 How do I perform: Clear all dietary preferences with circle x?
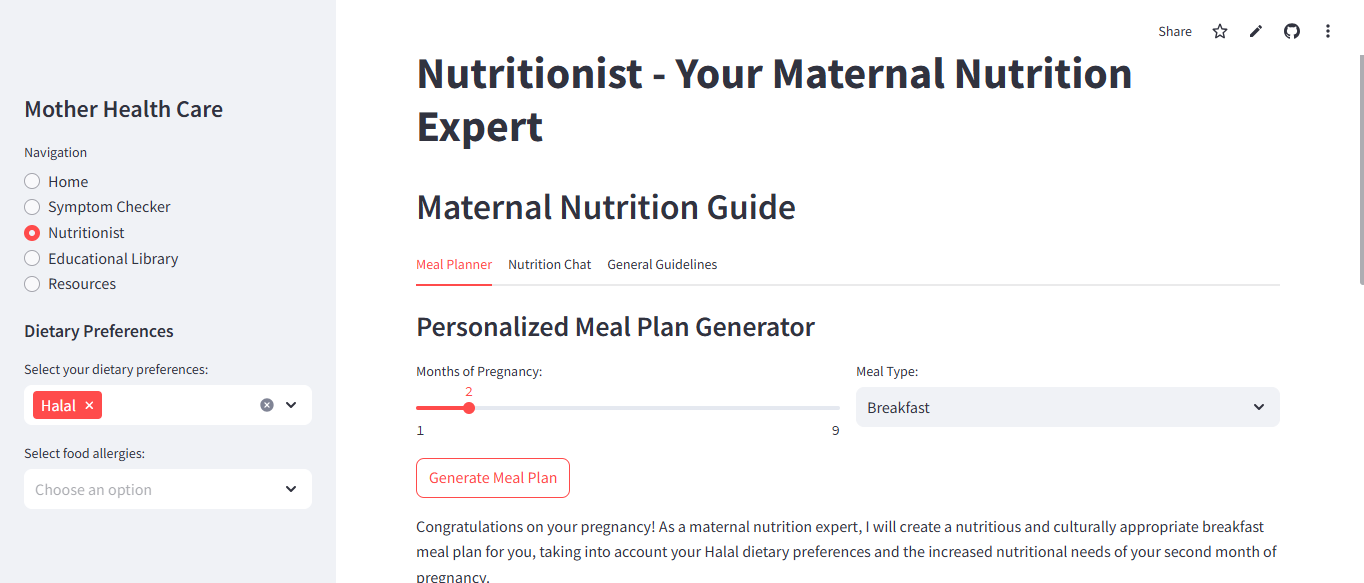267,405
